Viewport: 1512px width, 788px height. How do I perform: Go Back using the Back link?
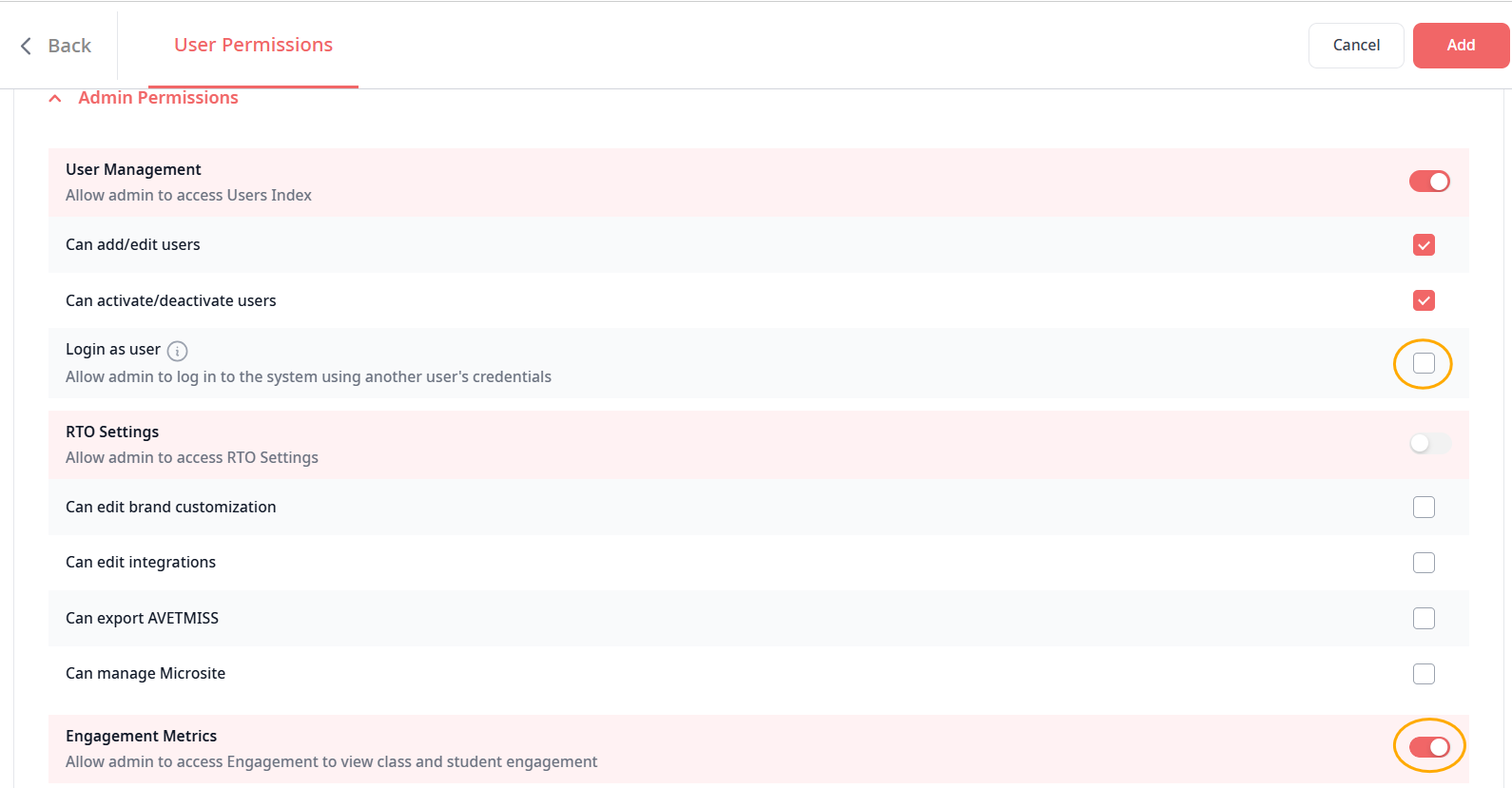[x=69, y=46]
